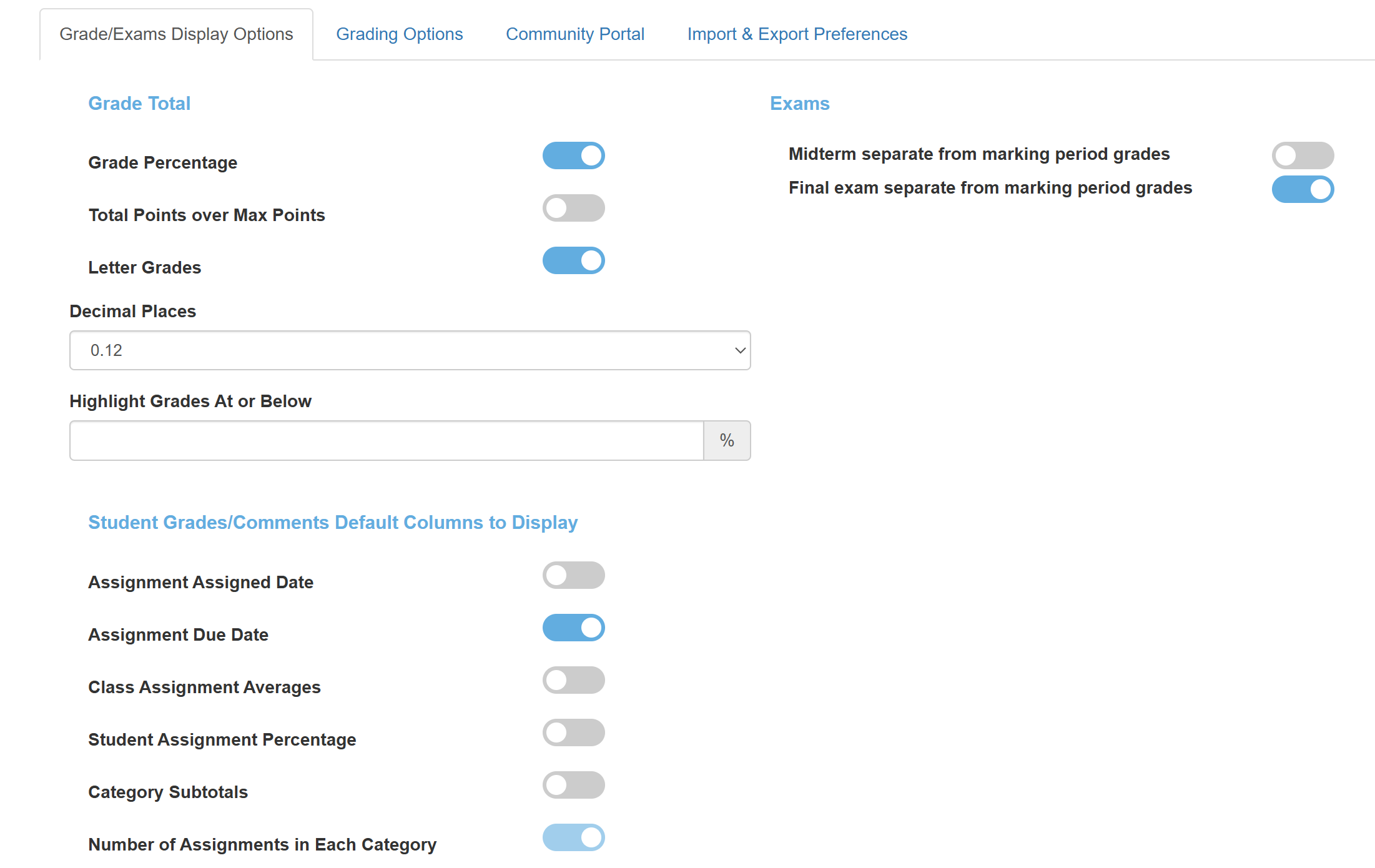Screen dimensions: 1375x868
Task: Toggle Grade Percentage switch off
Action: tap(573, 155)
